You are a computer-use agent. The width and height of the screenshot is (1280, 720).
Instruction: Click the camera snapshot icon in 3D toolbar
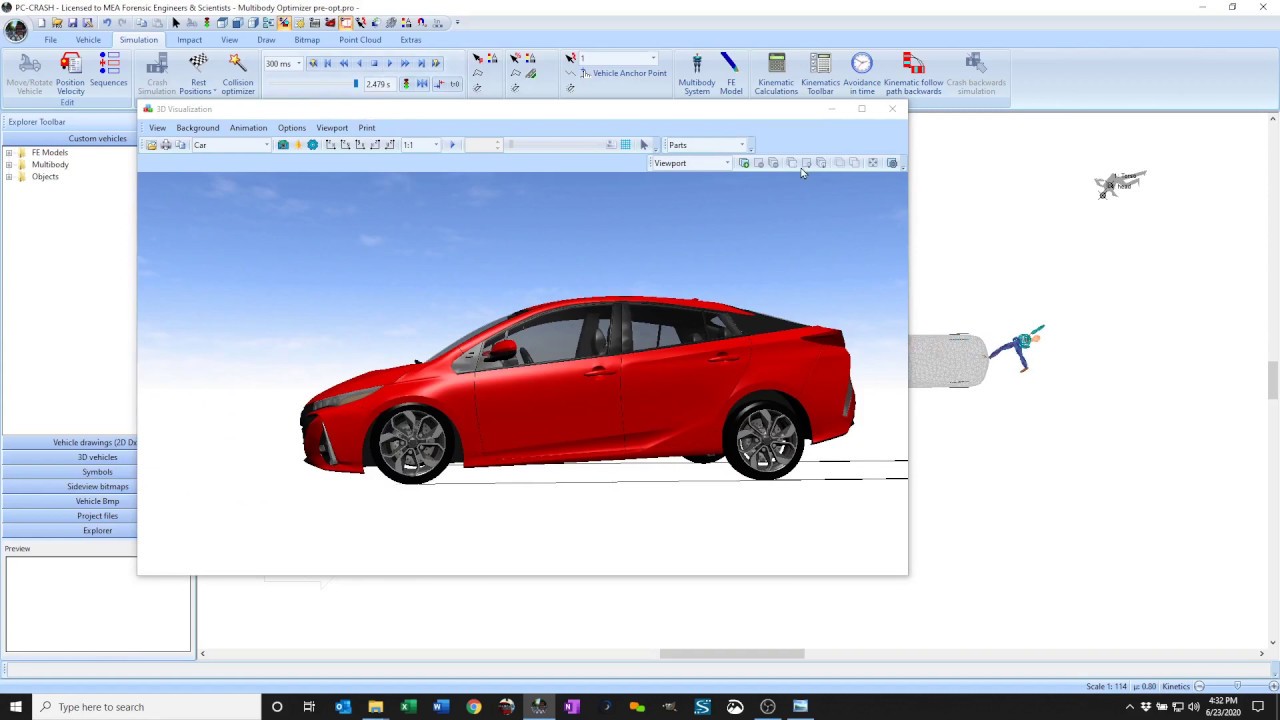[283, 145]
